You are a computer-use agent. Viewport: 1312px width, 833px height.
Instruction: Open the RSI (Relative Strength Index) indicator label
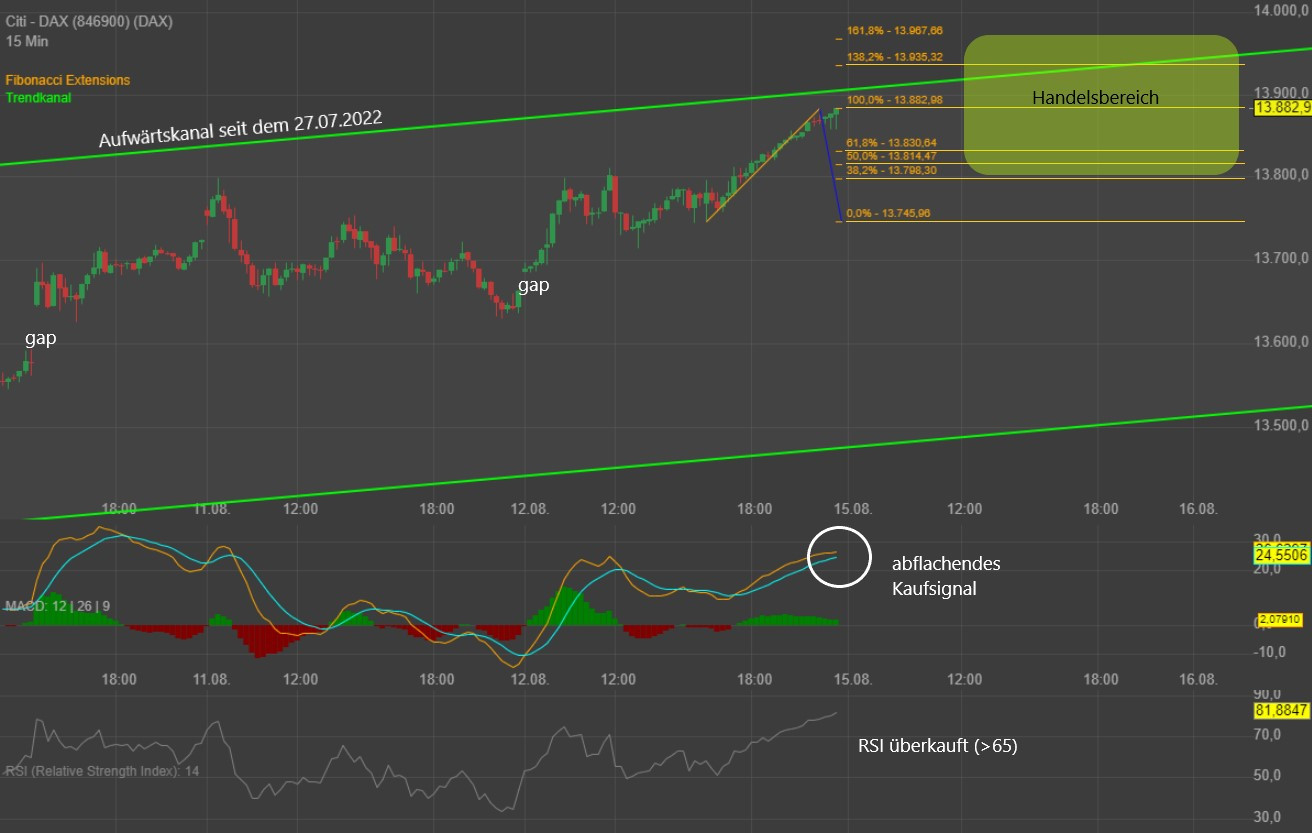tap(102, 771)
